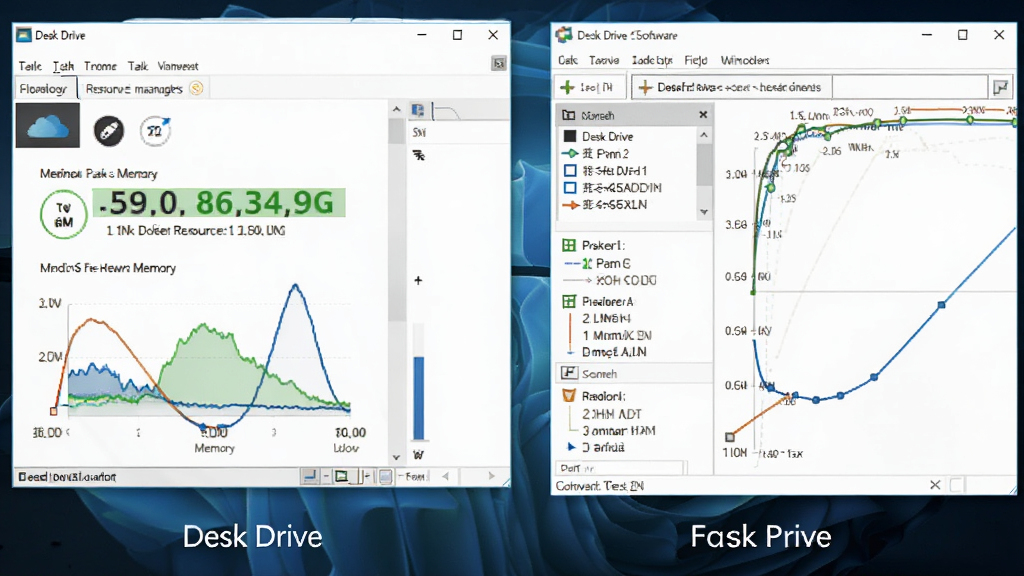Click the yellow icon beside Resorve manages tab
The width and height of the screenshot is (1024, 576).
click(196, 88)
